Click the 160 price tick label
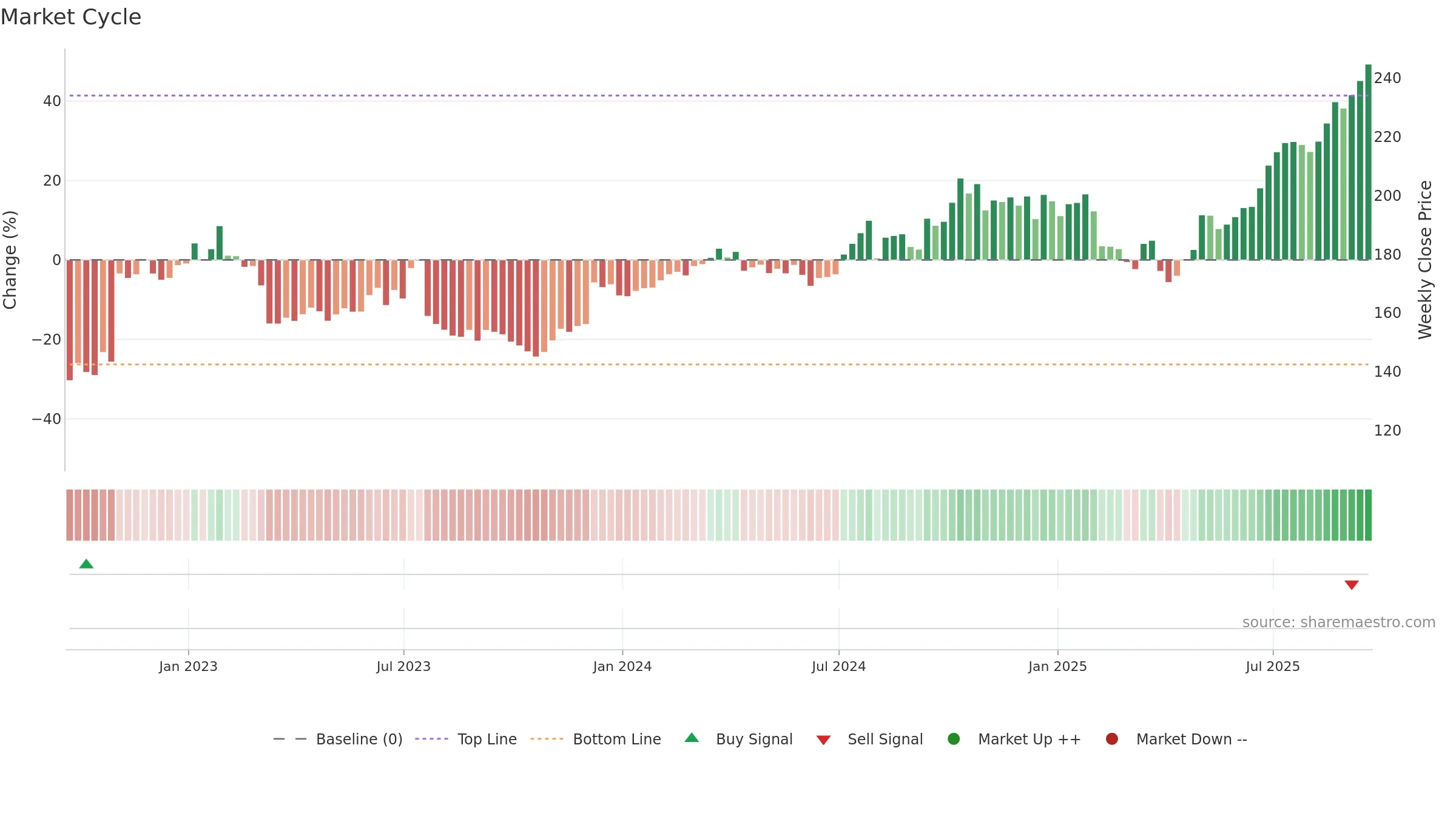Screen dimensions: 1456x819 coord(1387,313)
